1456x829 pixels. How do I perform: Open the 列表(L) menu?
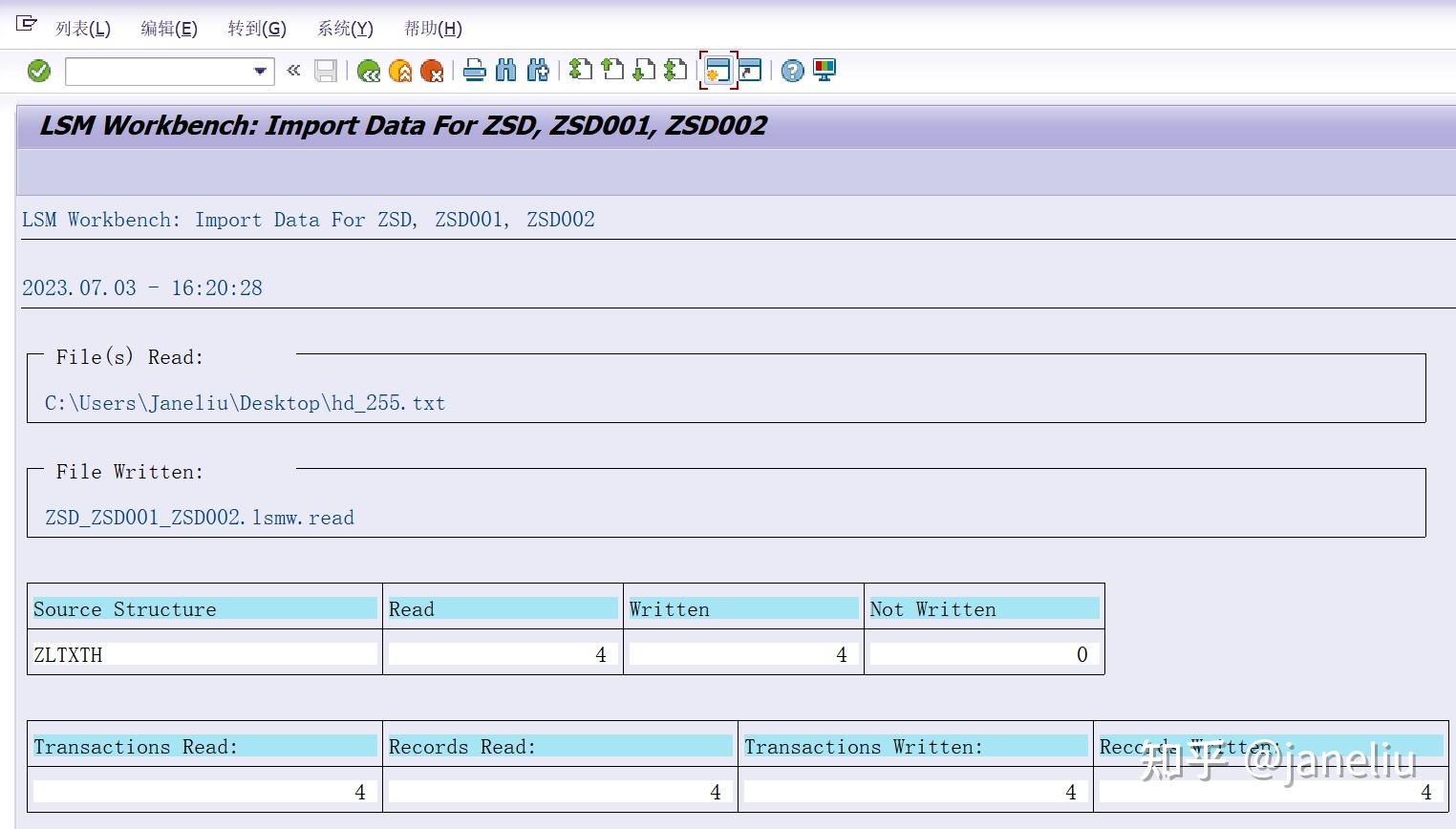[x=83, y=28]
